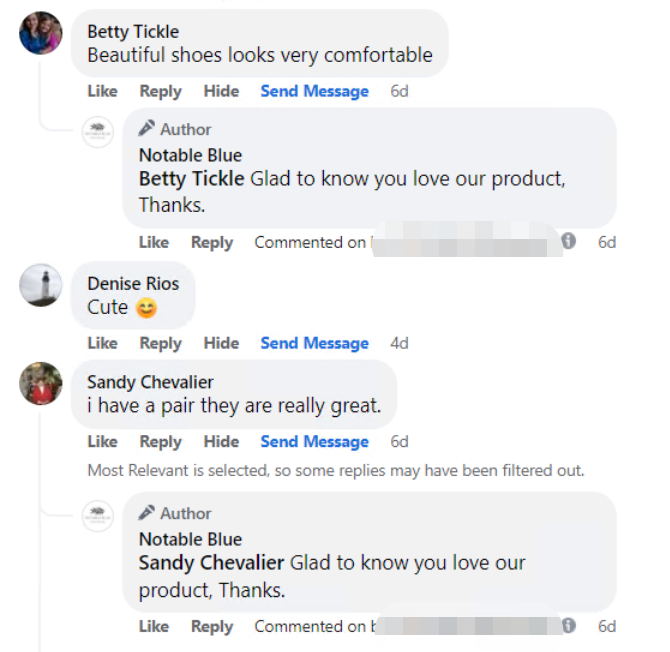Viewport: 670px width, 652px height.
Task: Click info icon on reply to Betty
Action: click(568, 242)
